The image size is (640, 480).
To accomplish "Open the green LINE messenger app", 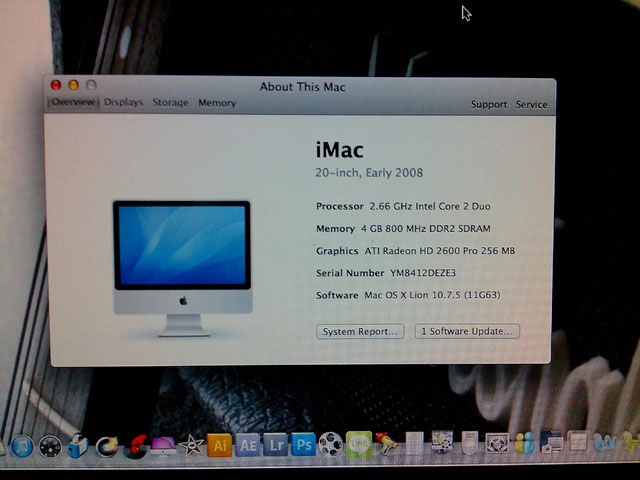I will [x=359, y=444].
